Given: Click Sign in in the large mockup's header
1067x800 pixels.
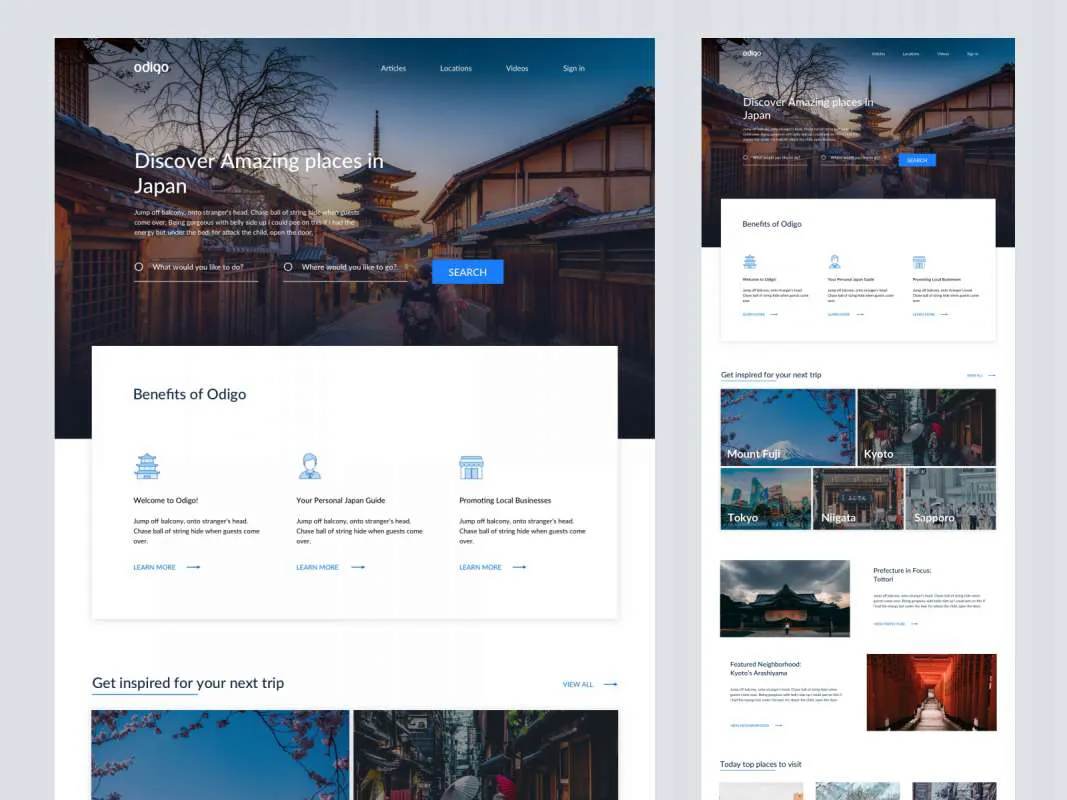Looking at the screenshot, I should (x=573, y=69).
